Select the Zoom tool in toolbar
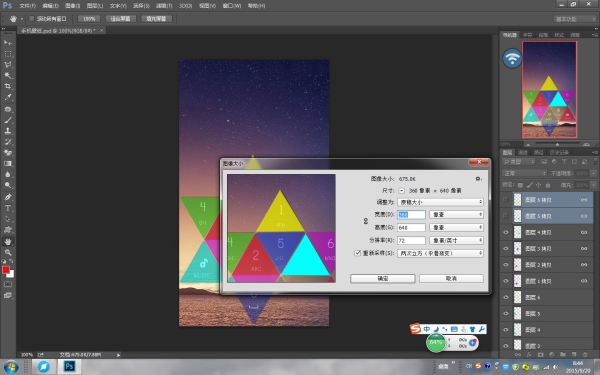This screenshot has height=375, width=600. click(x=8, y=253)
